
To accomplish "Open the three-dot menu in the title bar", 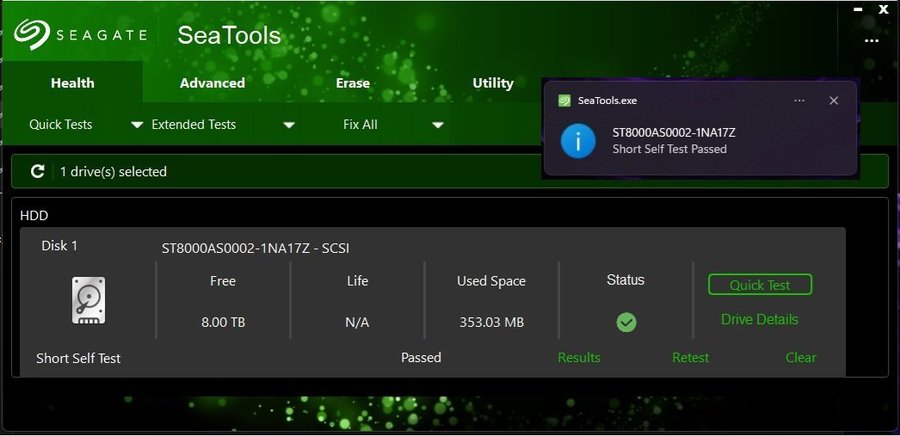I will (872, 41).
